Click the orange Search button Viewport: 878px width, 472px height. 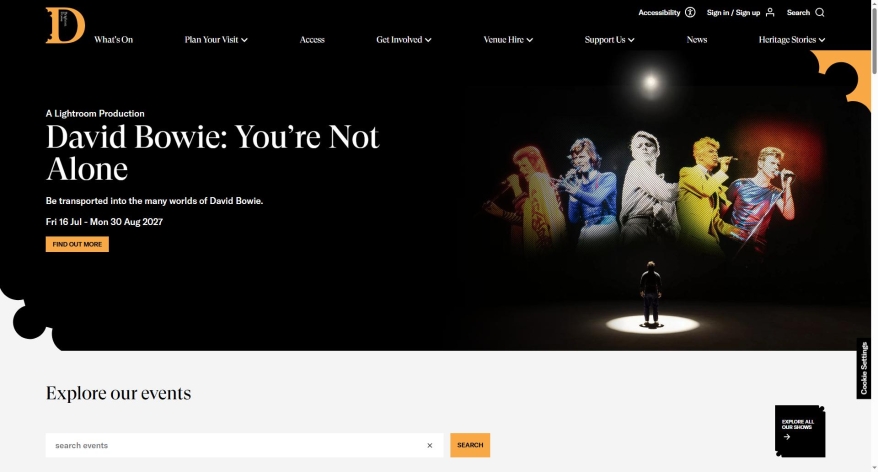click(x=470, y=445)
